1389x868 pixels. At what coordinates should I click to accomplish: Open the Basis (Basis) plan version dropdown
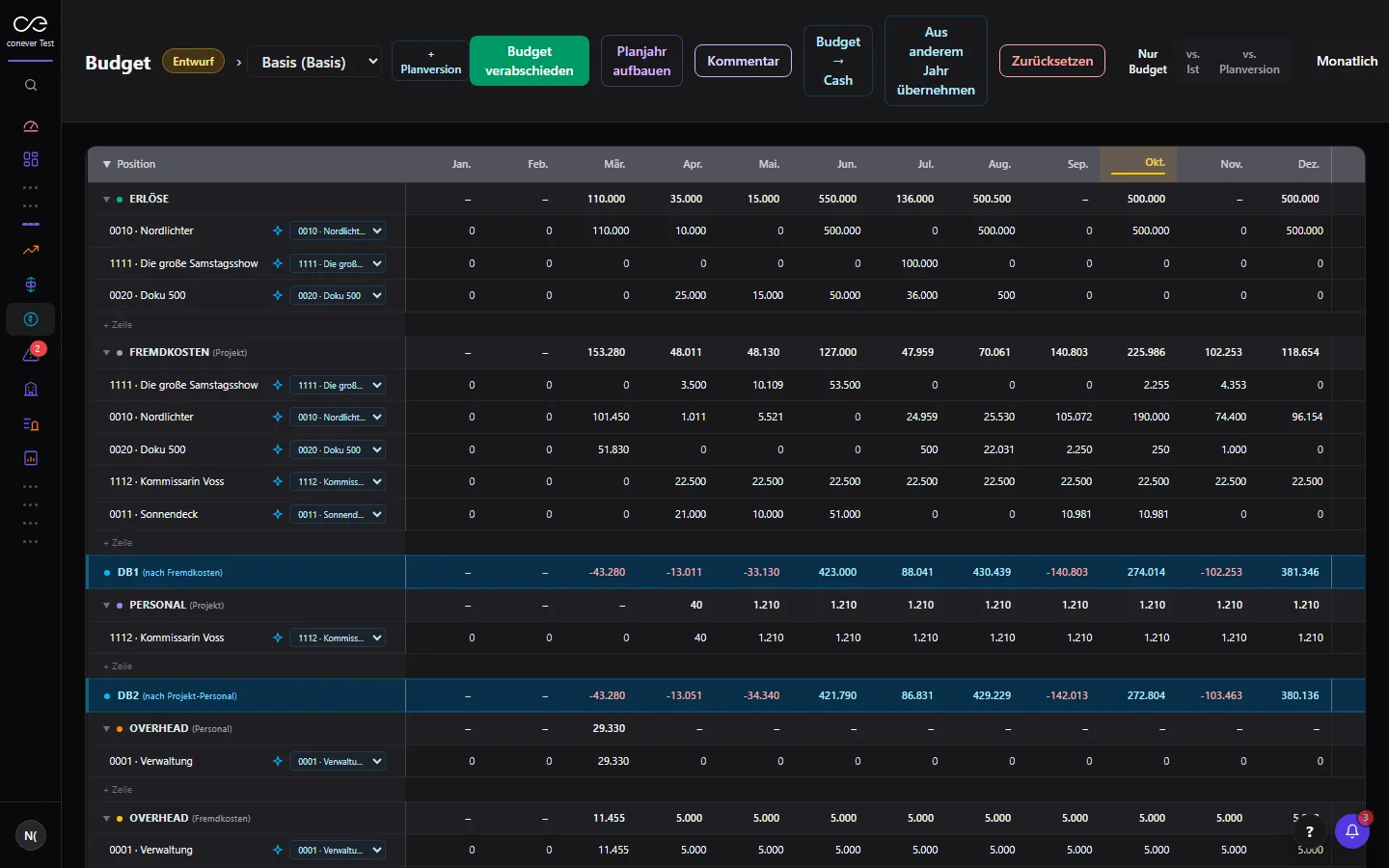tap(314, 62)
